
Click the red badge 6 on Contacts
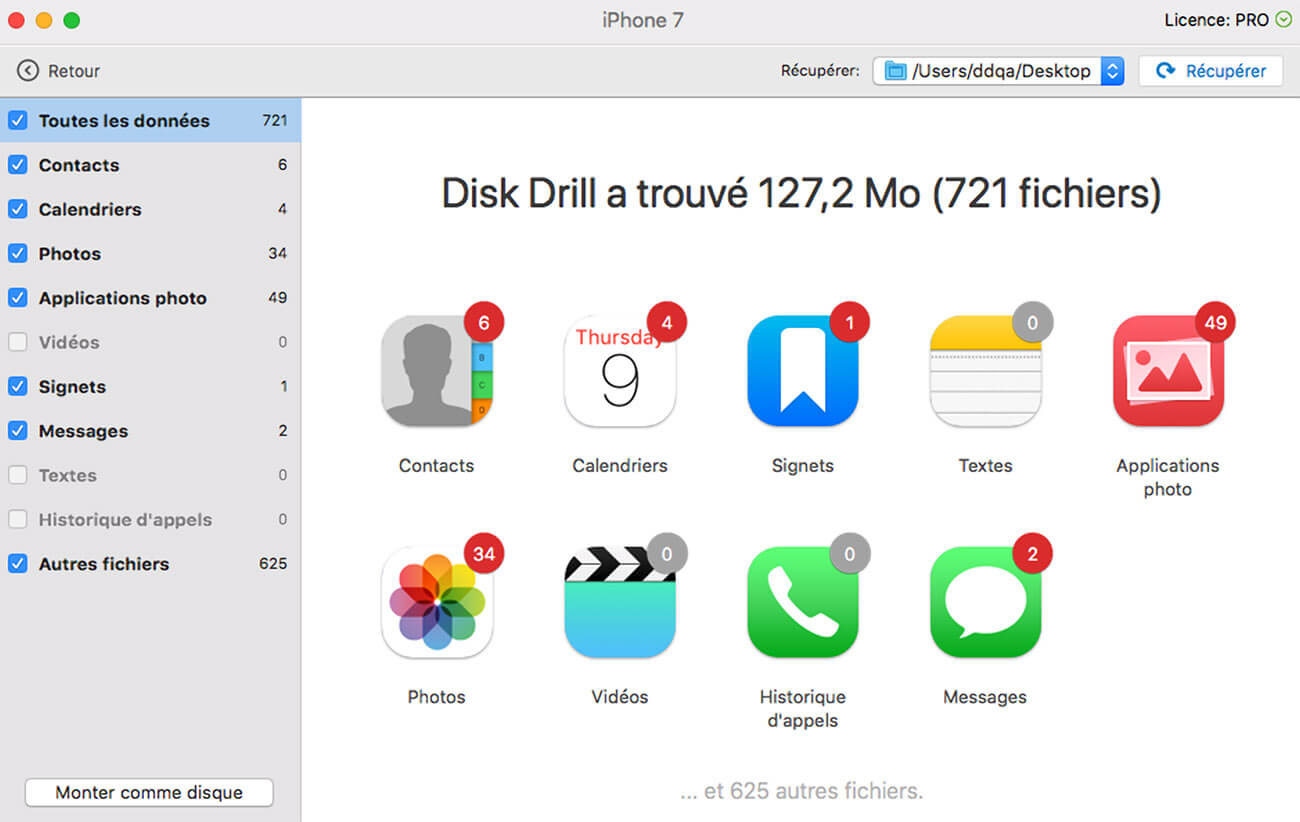[484, 322]
